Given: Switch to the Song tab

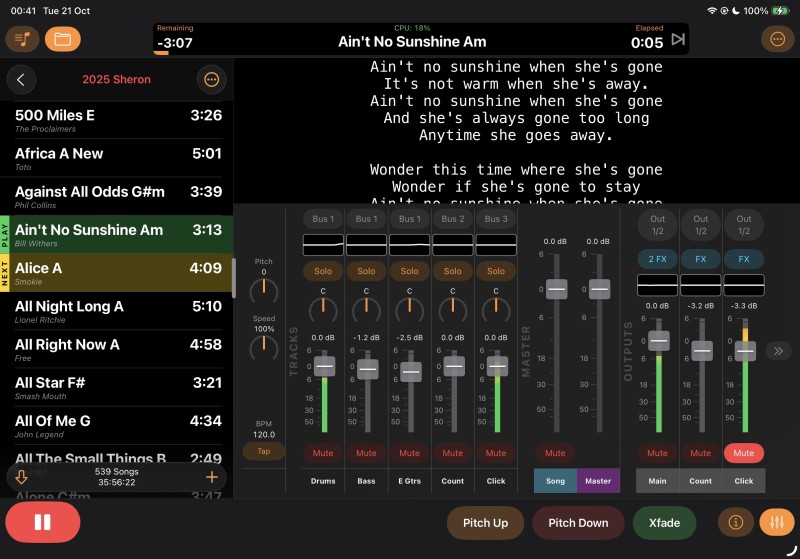Looking at the screenshot, I should (555, 481).
